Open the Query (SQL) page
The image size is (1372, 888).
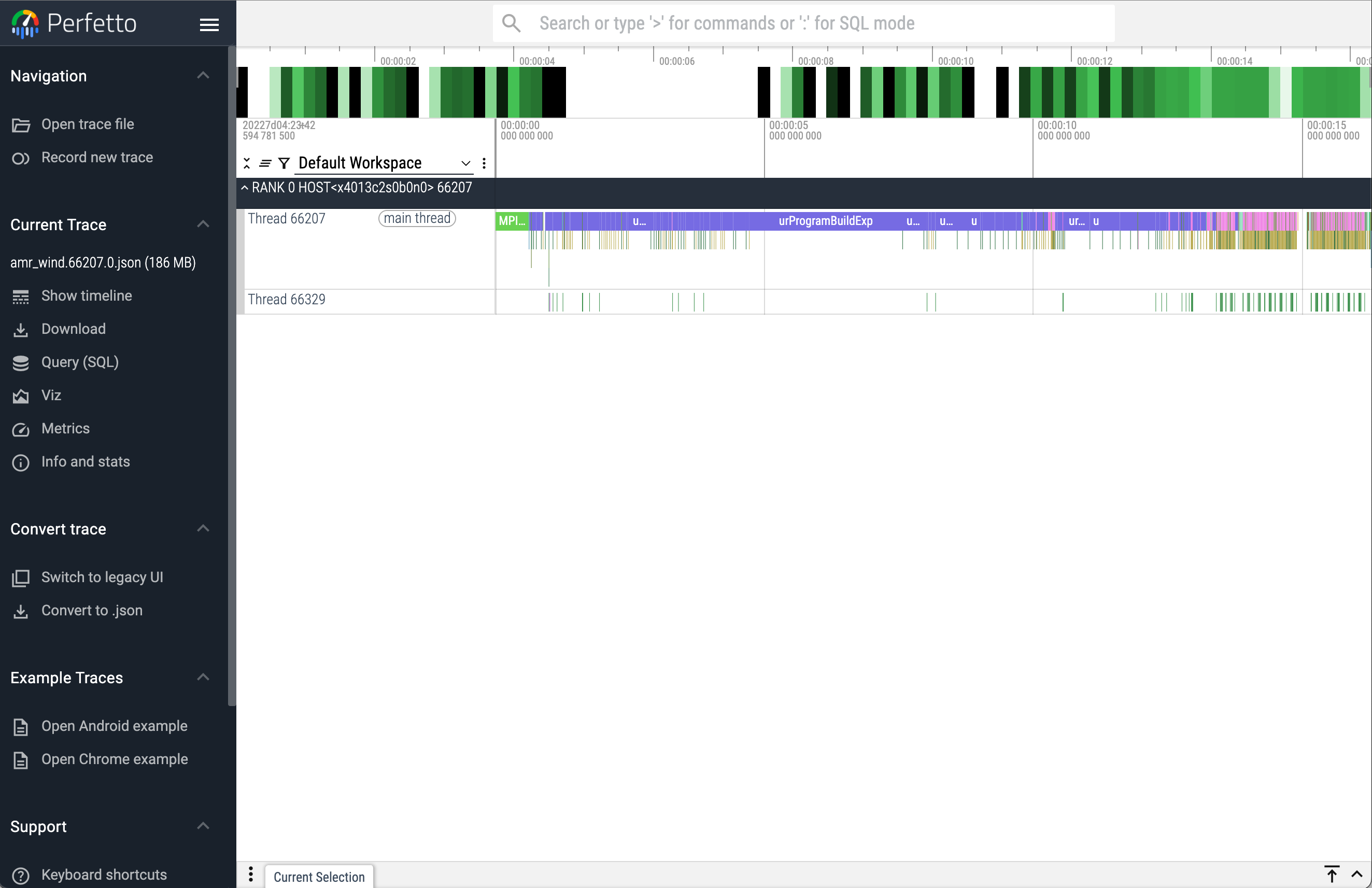tap(80, 363)
